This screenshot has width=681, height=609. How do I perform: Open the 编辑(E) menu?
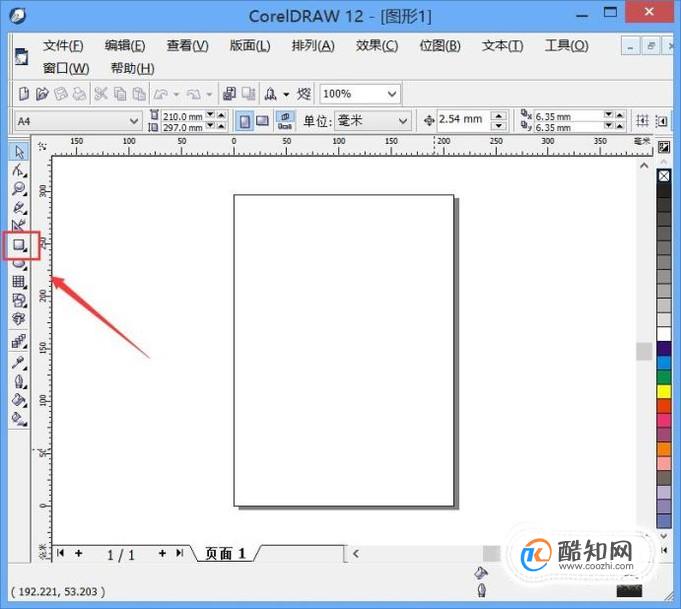[125, 46]
